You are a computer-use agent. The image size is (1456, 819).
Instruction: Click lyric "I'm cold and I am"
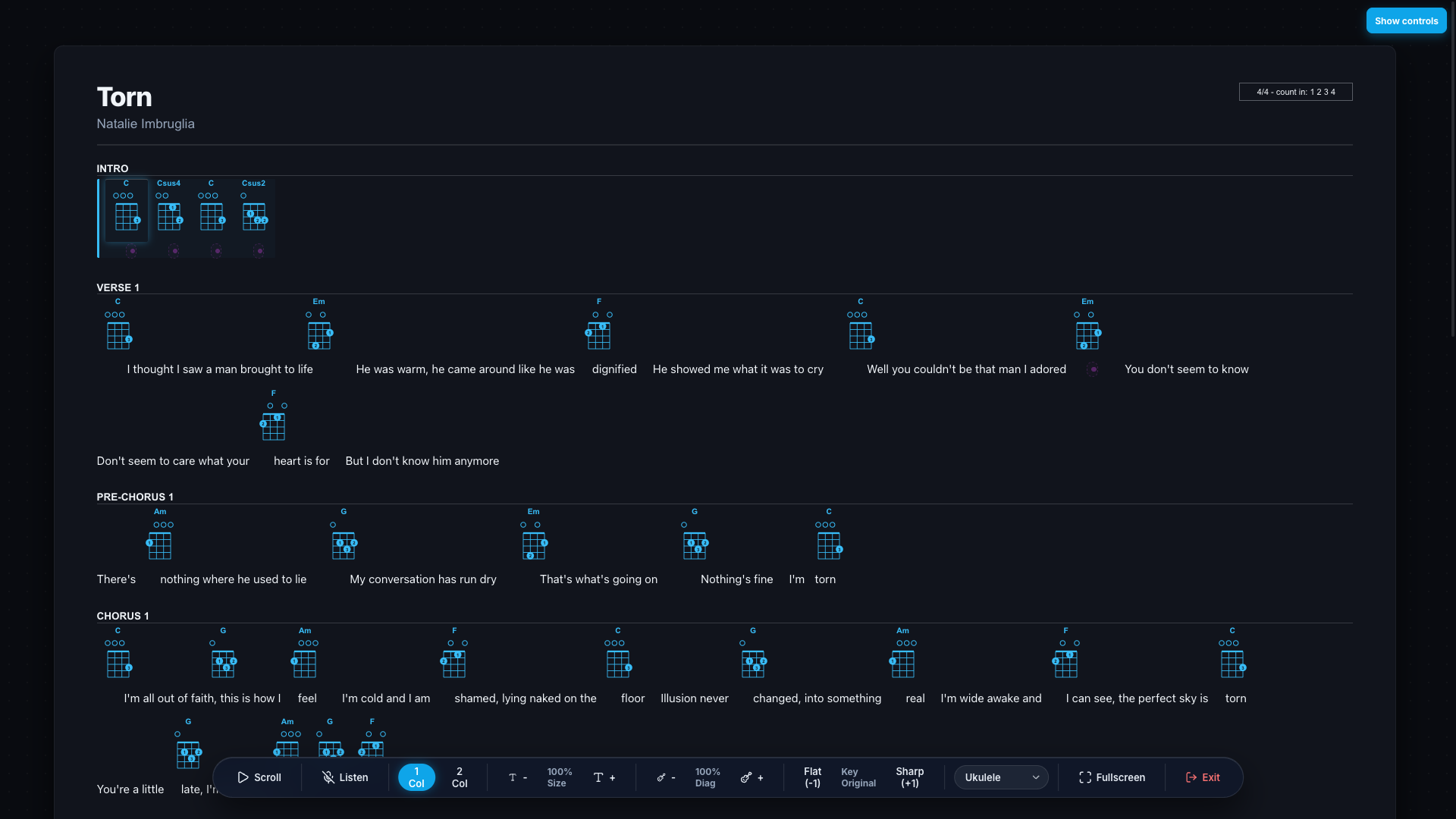tap(386, 698)
